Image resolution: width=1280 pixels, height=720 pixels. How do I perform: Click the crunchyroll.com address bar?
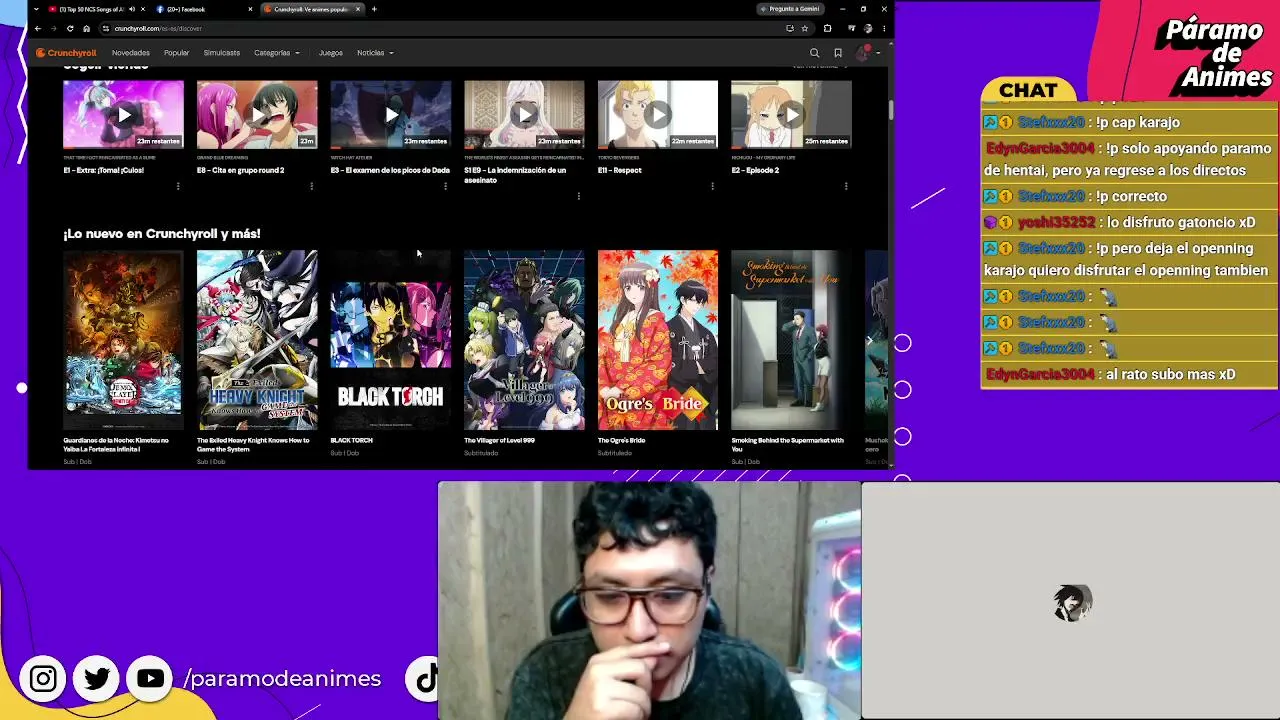pyautogui.click(x=440, y=28)
